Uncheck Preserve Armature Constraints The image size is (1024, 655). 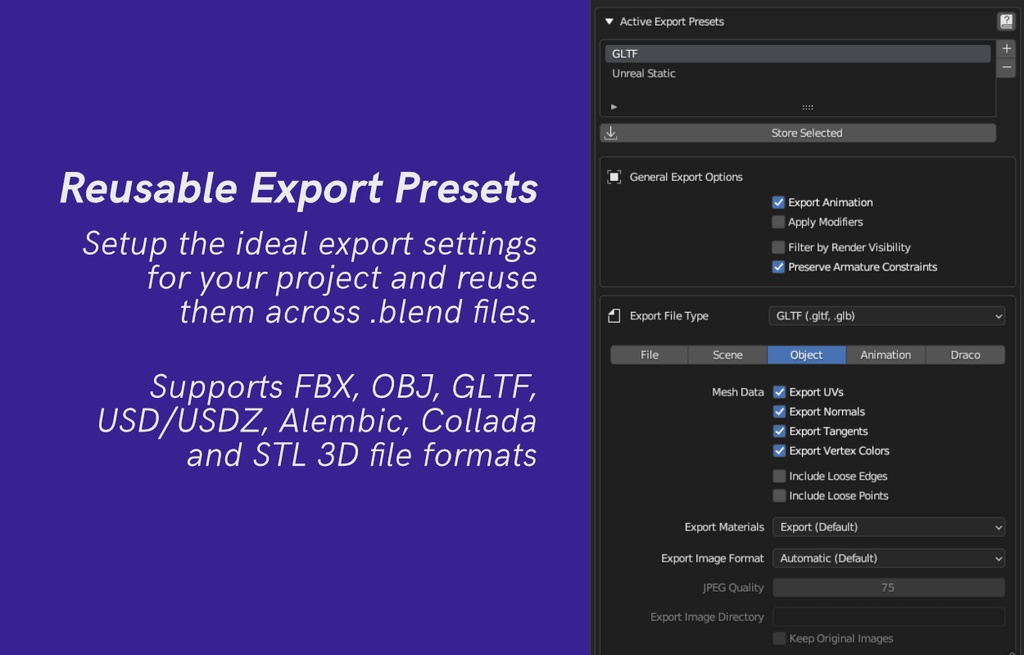click(779, 267)
